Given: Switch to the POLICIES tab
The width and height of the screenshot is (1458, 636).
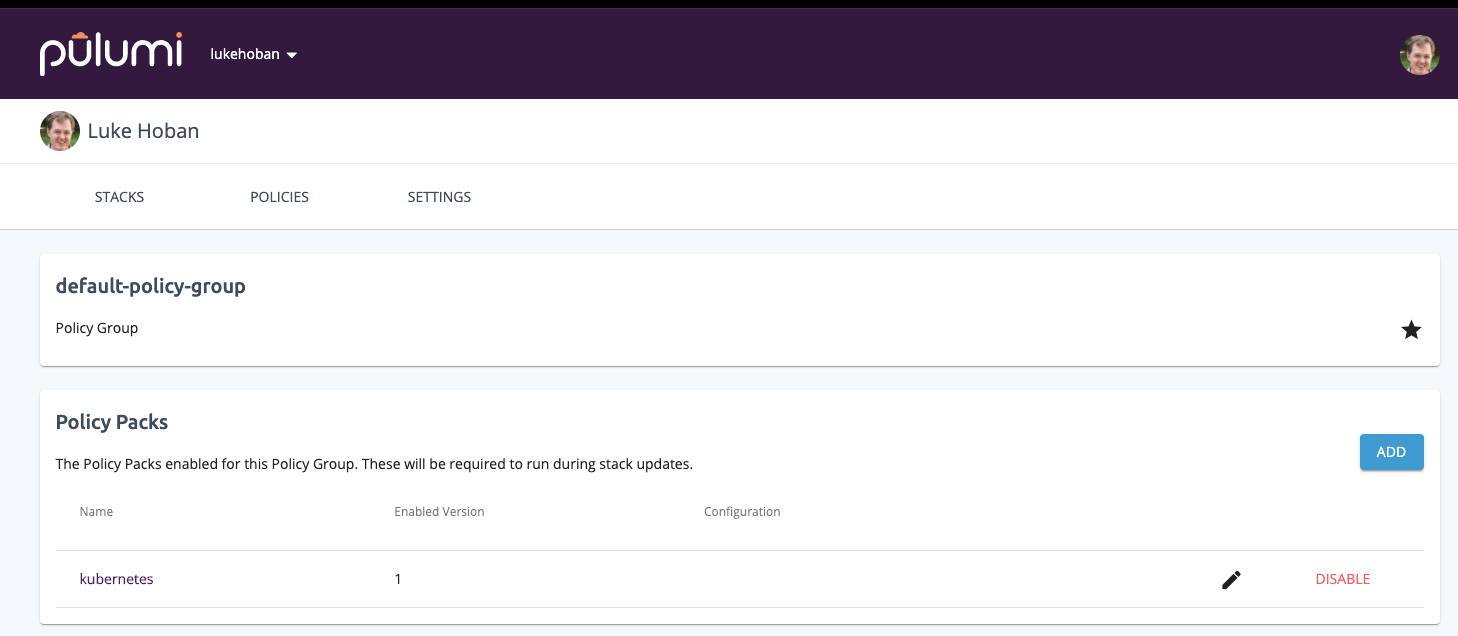Looking at the screenshot, I should click(279, 197).
